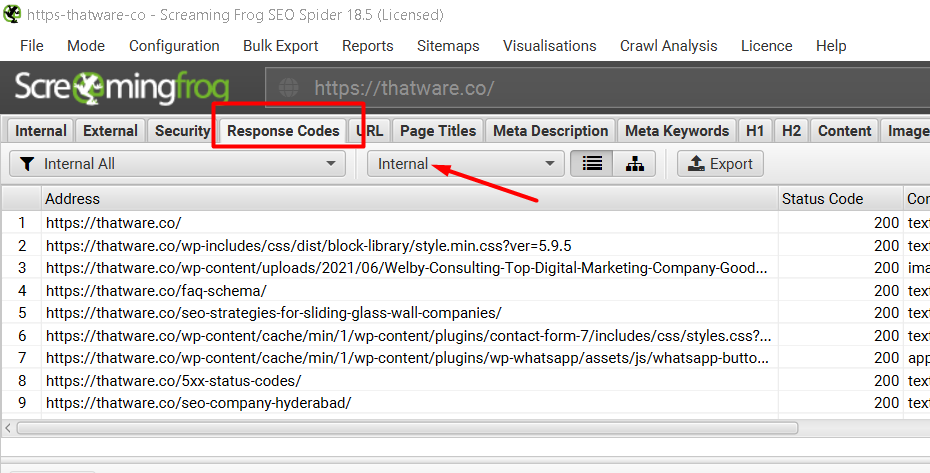The width and height of the screenshot is (930, 473).
Task: Click the Export button
Action: coord(720,164)
